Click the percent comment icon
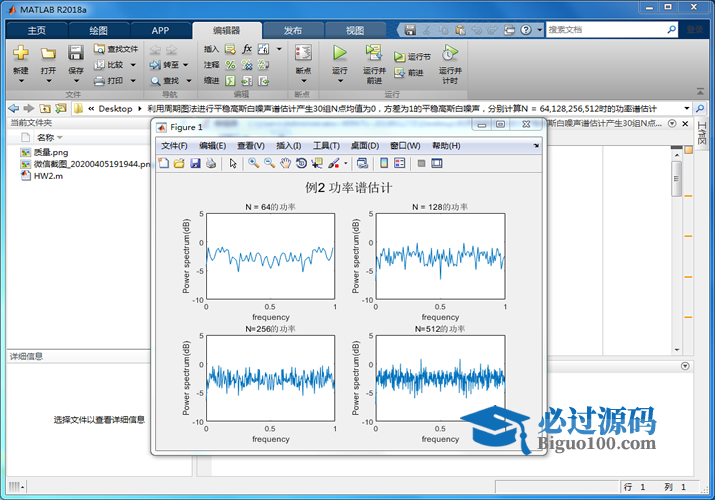715x500 pixels. tap(230, 65)
